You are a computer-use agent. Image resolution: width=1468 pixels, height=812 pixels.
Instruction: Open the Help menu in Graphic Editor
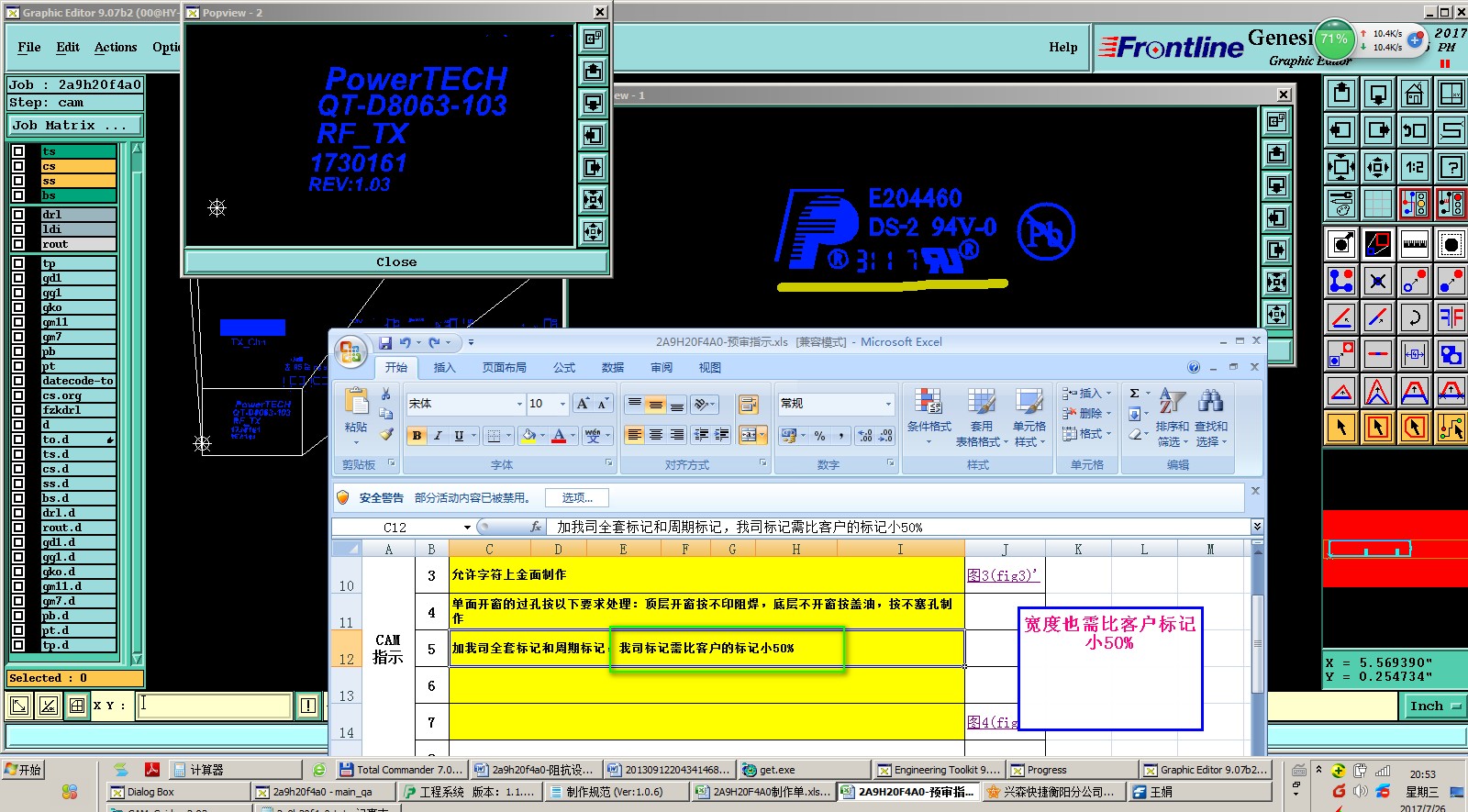1063,47
